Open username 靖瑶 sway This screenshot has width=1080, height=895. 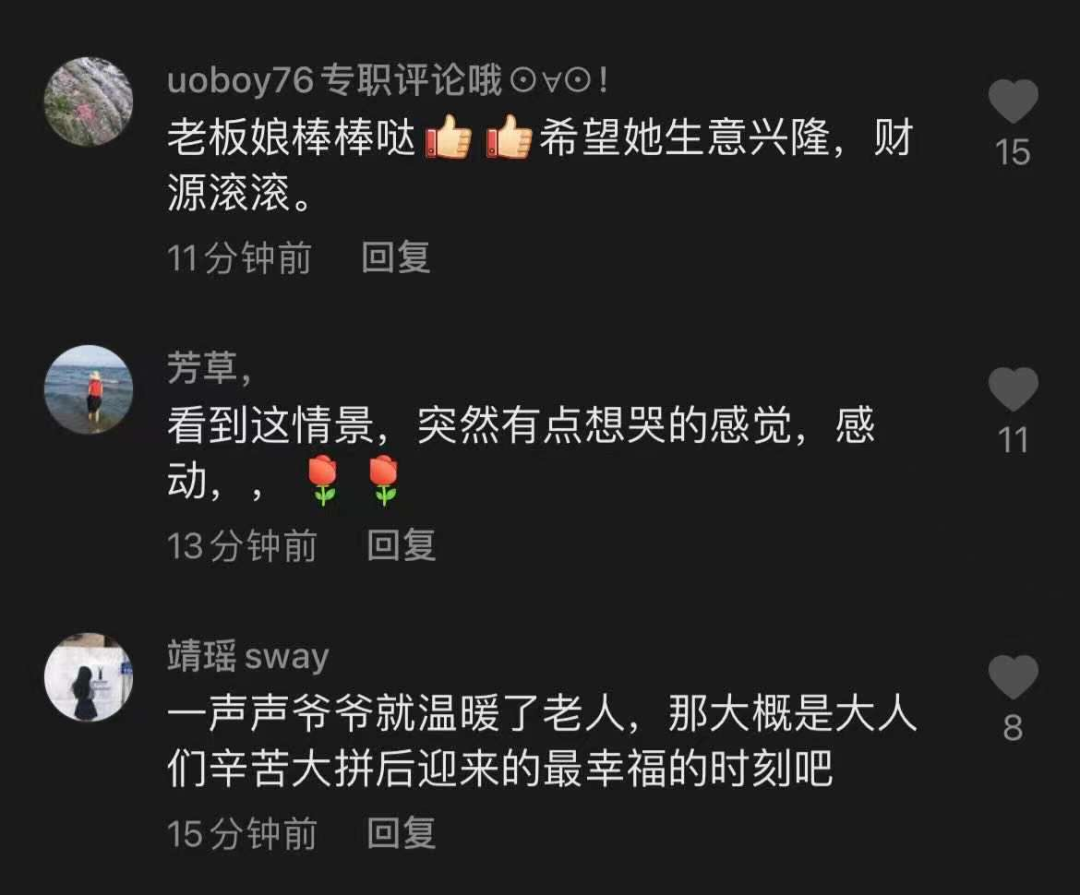[x=248, y=655]
